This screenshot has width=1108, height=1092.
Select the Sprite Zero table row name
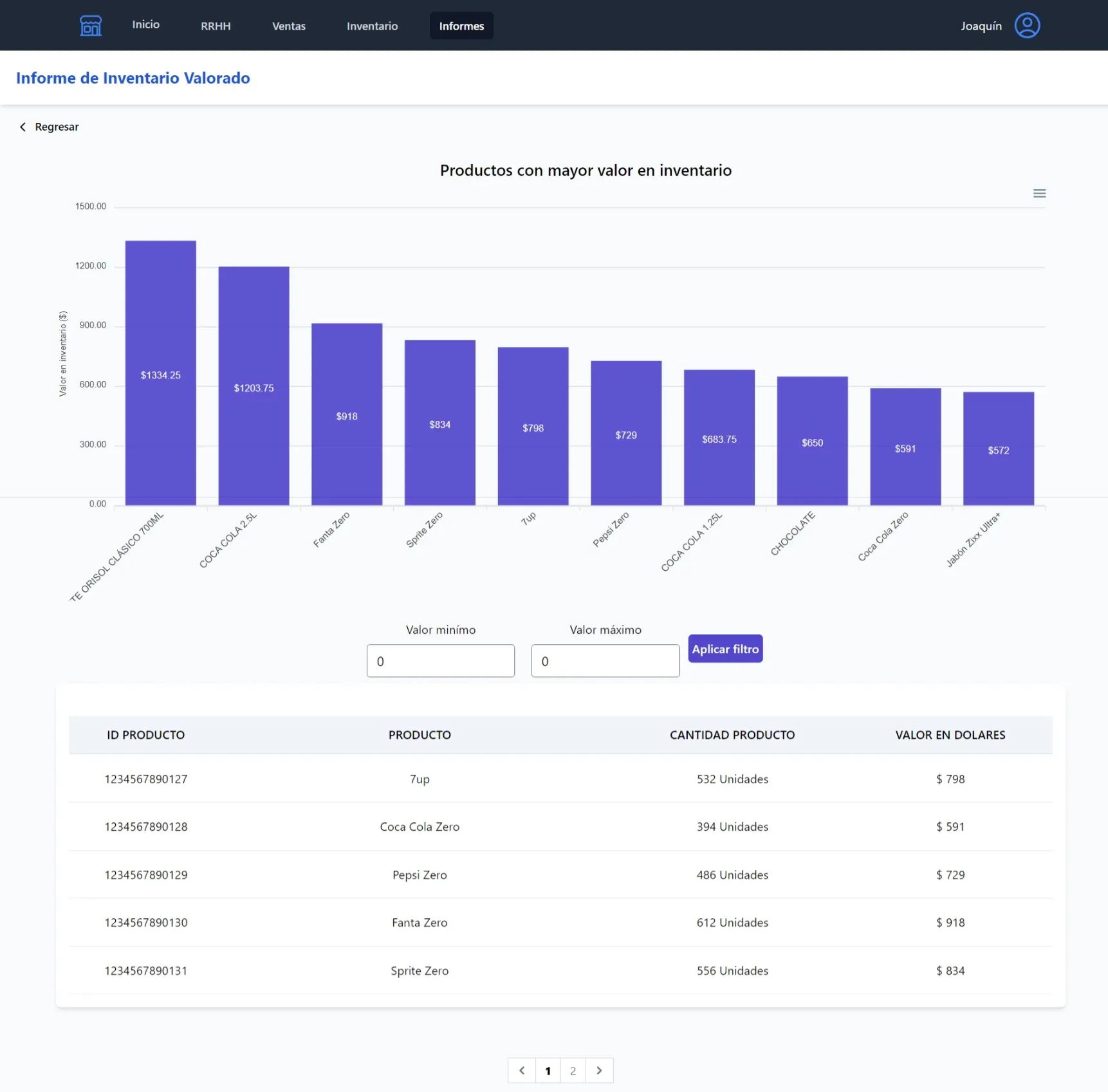[x=420, y=970]
